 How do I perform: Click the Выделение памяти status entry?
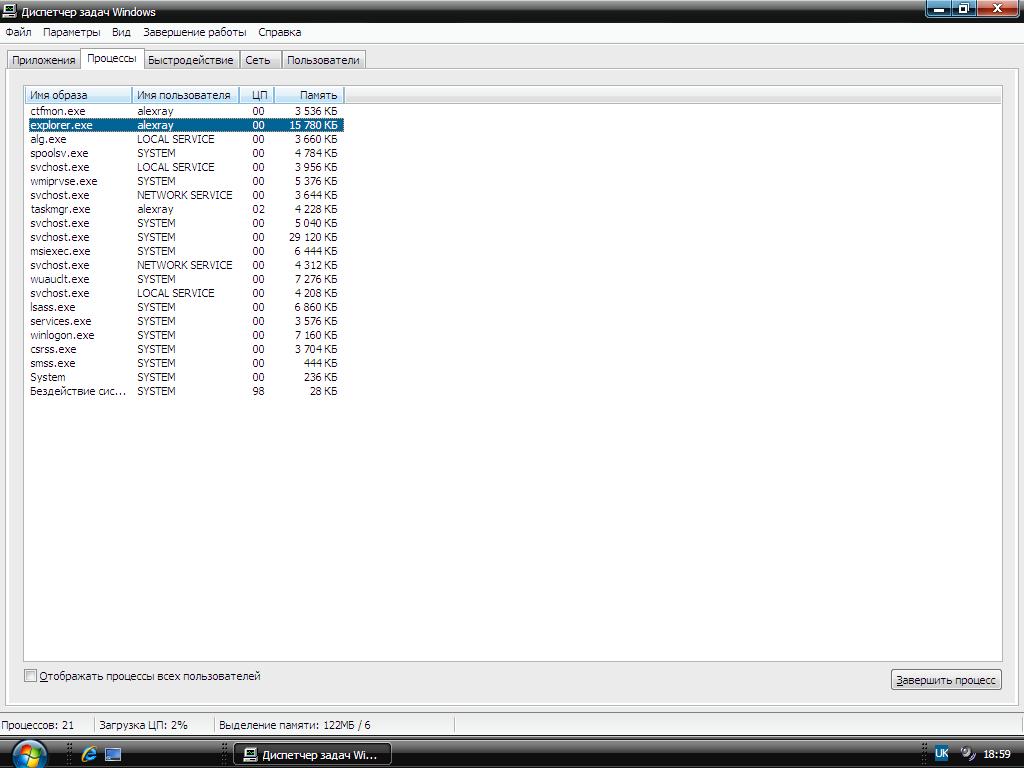[x=295, y=725]
